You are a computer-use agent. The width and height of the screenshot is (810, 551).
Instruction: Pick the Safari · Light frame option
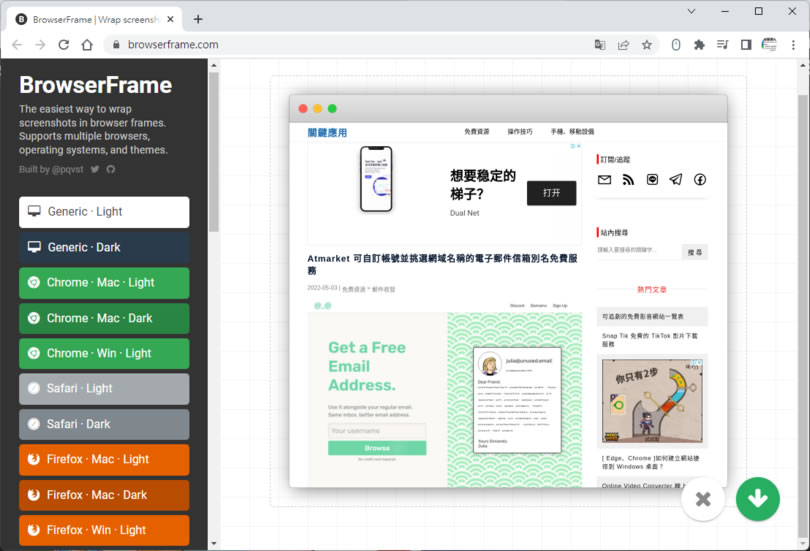tap(104, 389)
